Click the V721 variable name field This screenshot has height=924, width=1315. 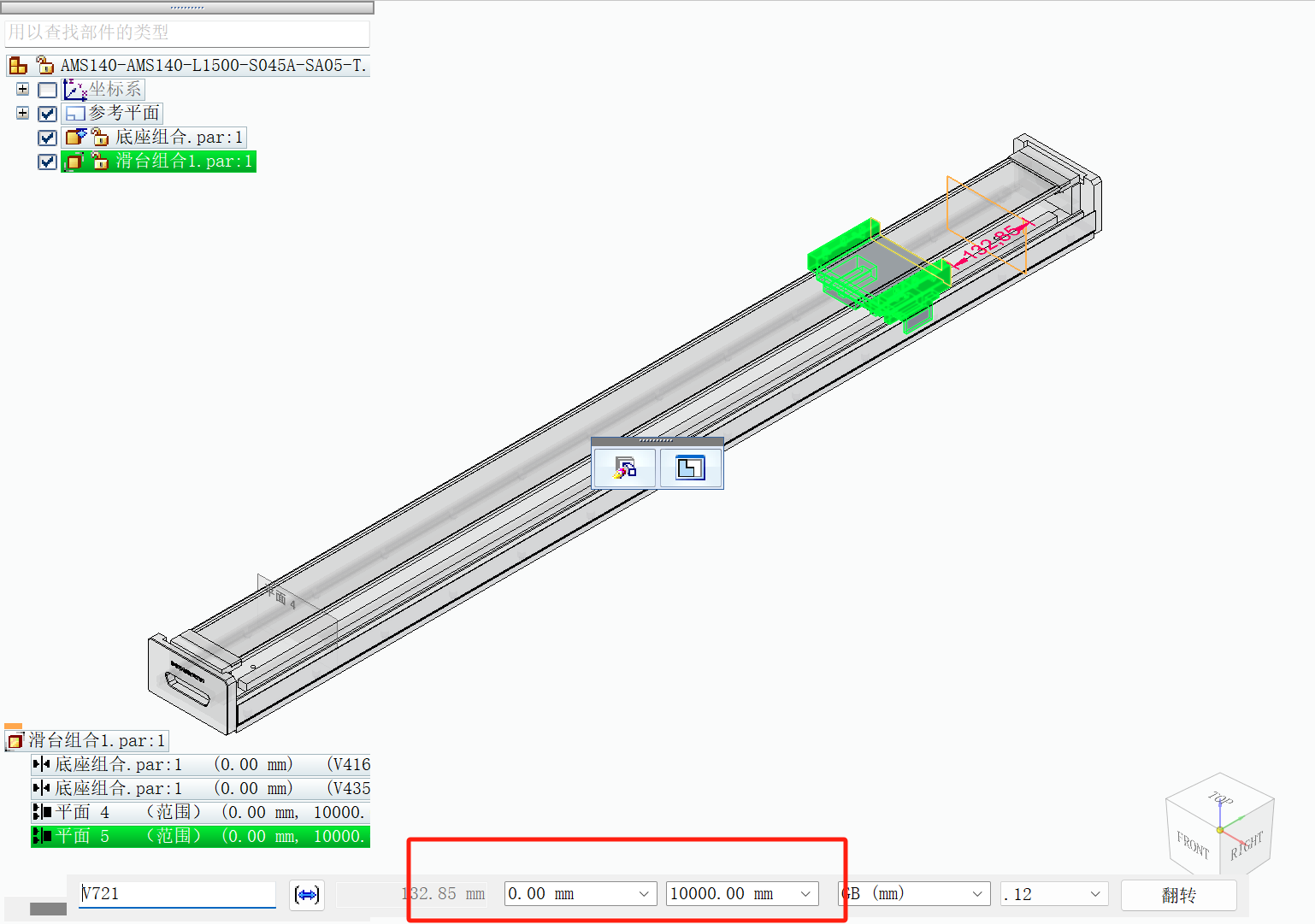pyautogui.click(x=177, y=894)
